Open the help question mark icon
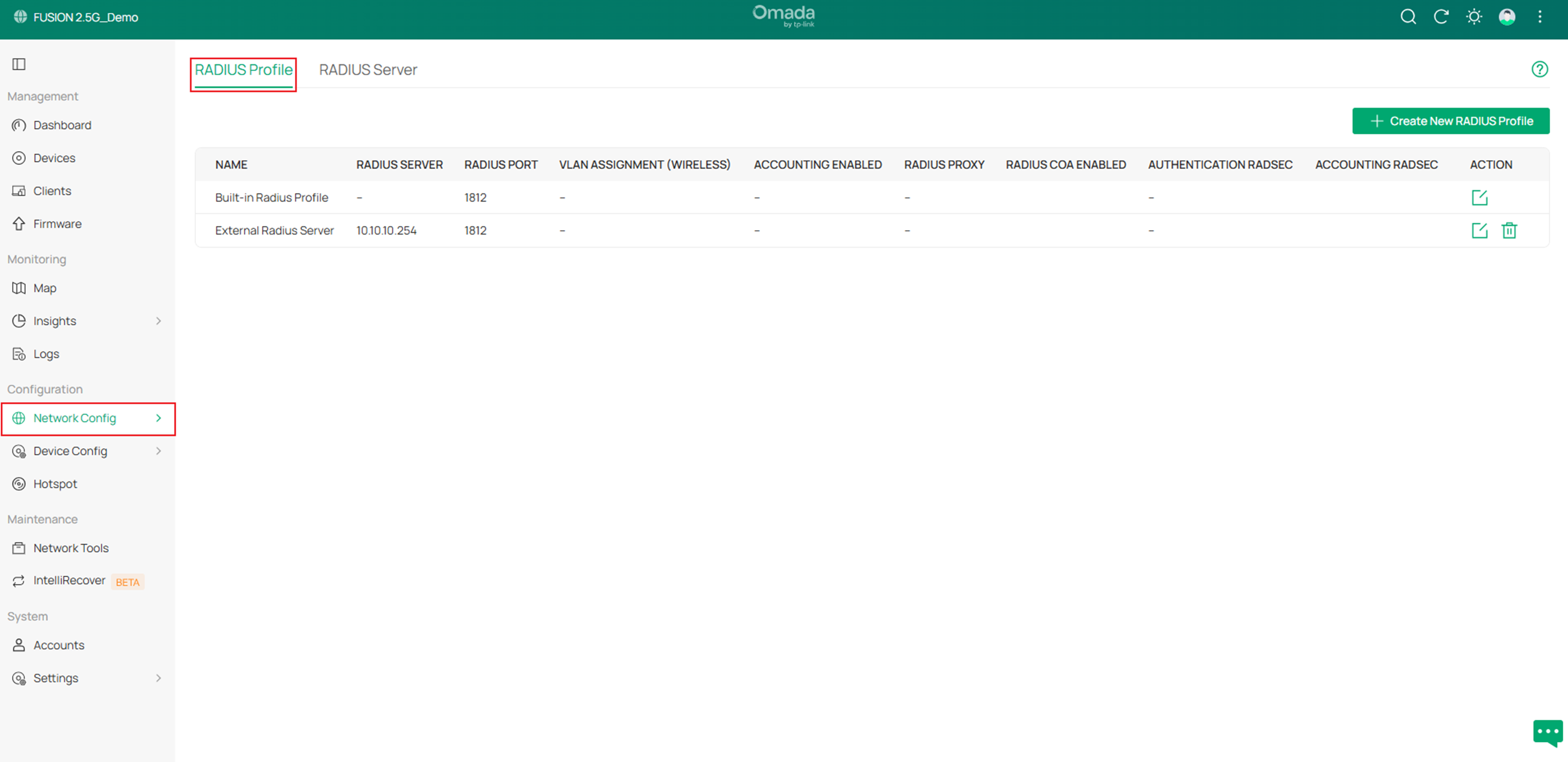 pyautogui.click(x=1540, y=70)
